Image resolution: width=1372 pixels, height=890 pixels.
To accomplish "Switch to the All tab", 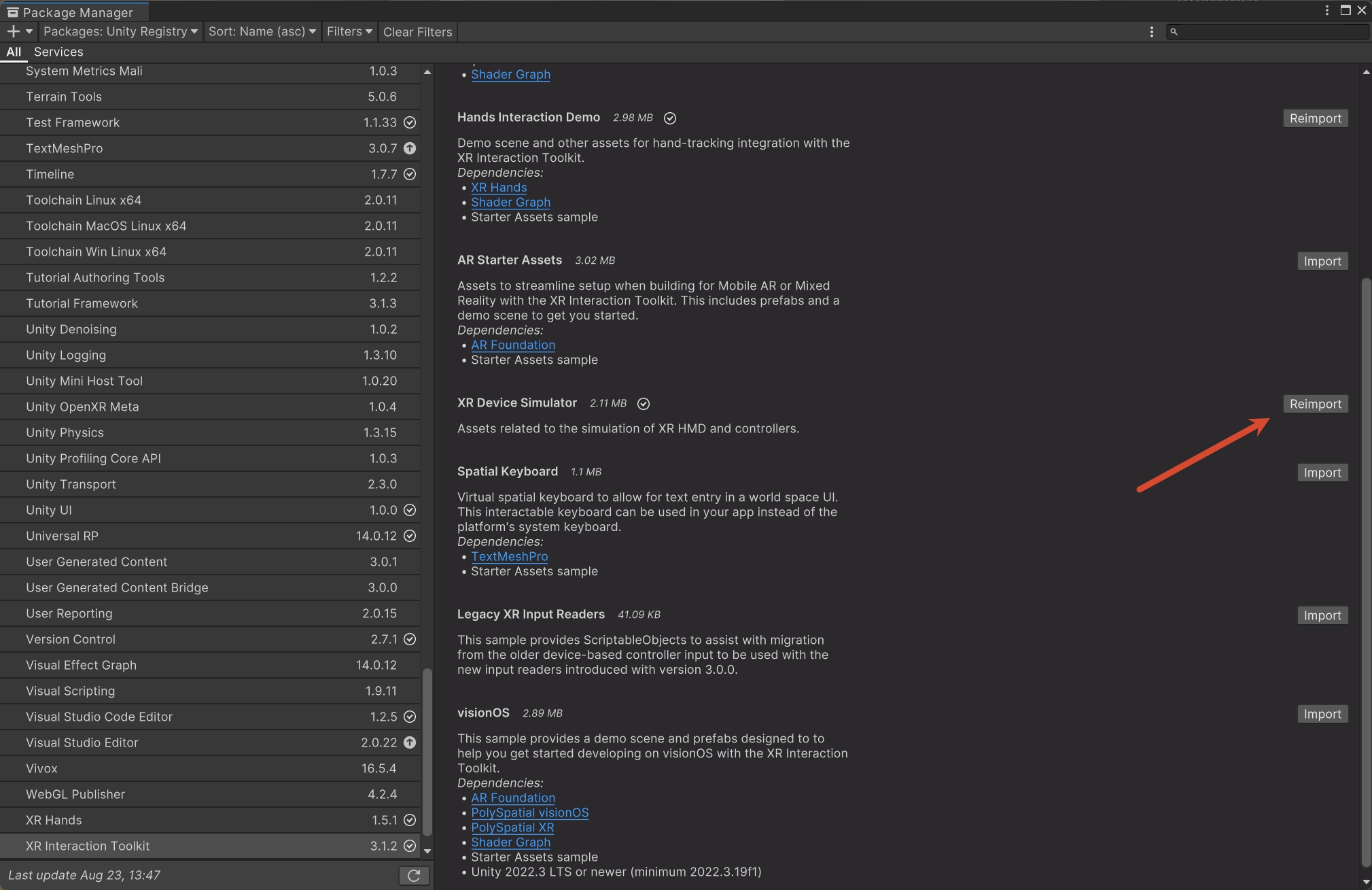I will 14,52.
